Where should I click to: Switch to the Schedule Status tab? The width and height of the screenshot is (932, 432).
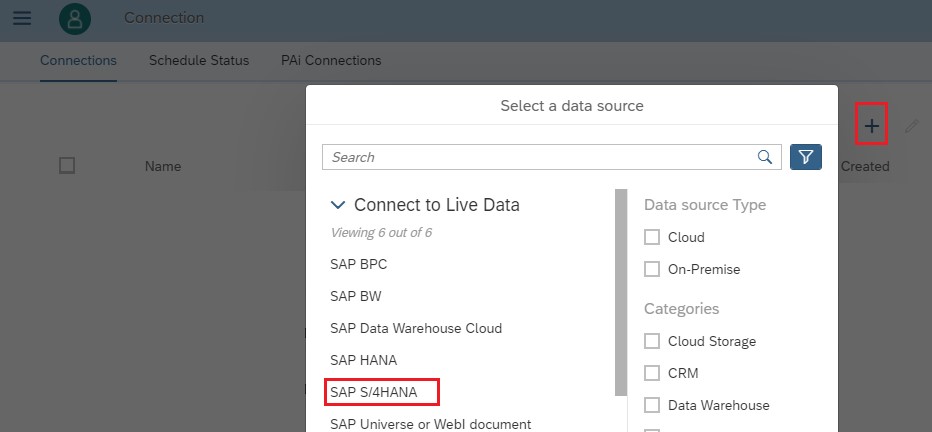coord(199,61)
